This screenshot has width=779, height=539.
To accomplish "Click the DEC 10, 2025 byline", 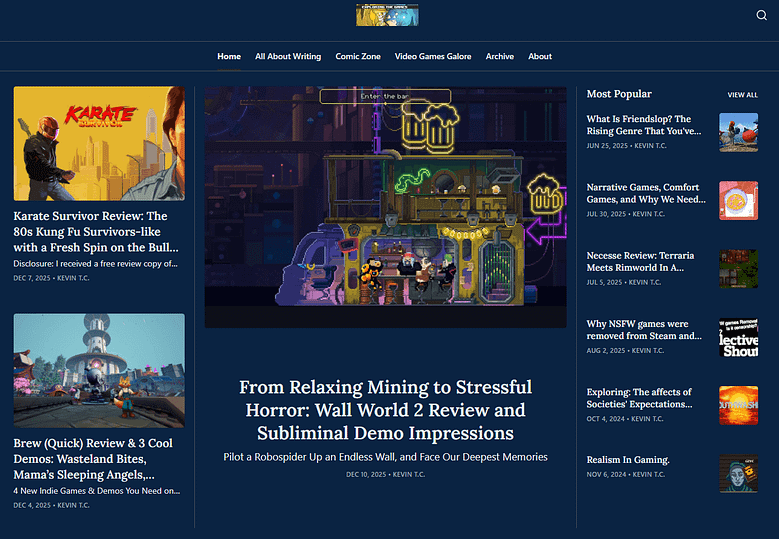I will (386, 474).
